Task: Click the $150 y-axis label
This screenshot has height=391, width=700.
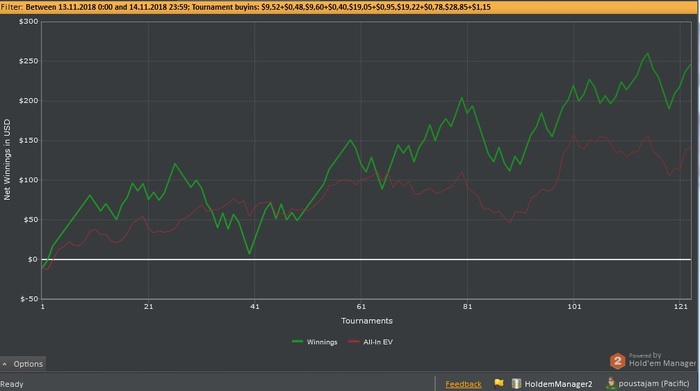Action: pyautogui.click(x=29, y=141)
